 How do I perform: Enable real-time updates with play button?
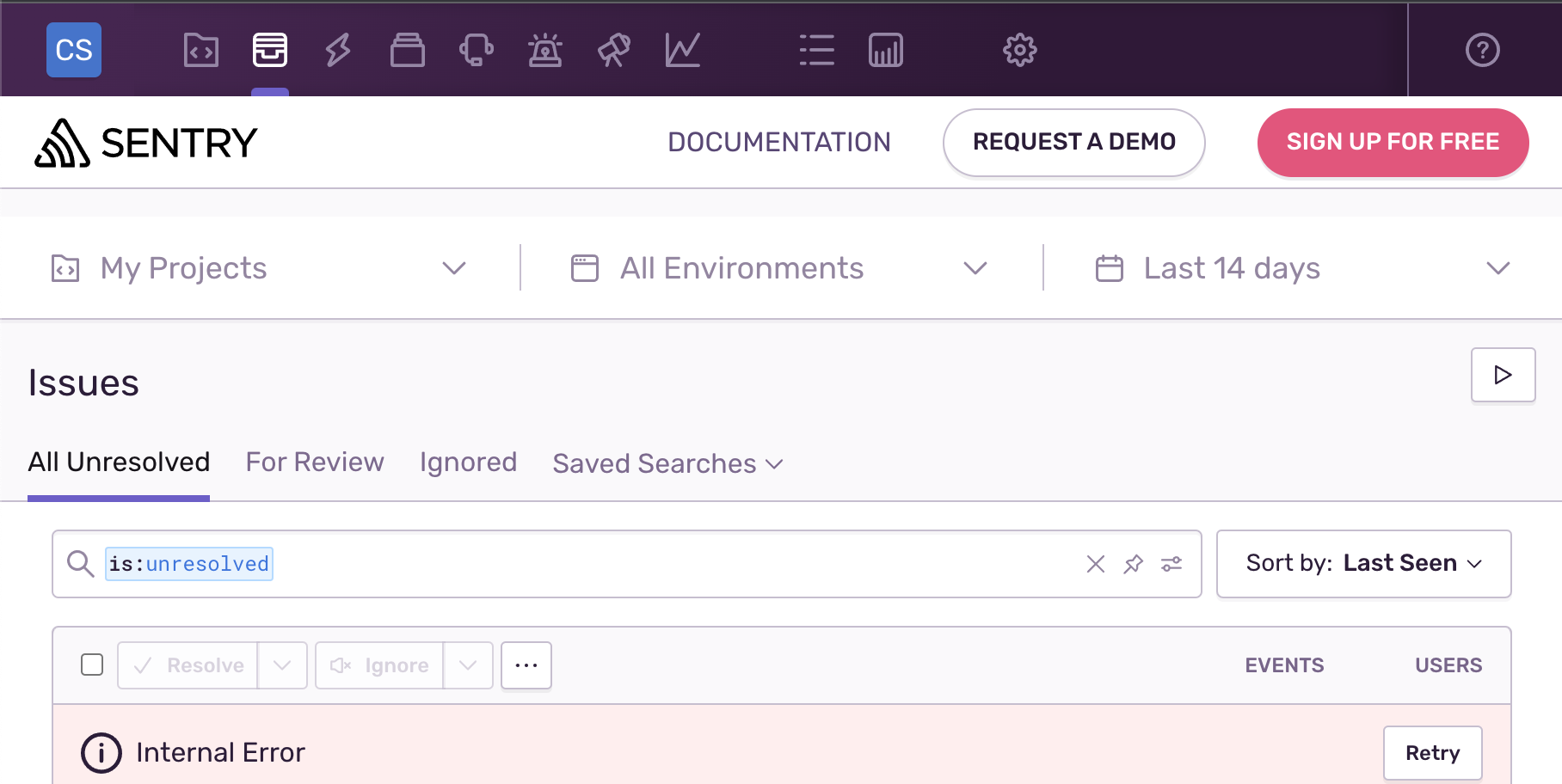tap(1504, 375)
